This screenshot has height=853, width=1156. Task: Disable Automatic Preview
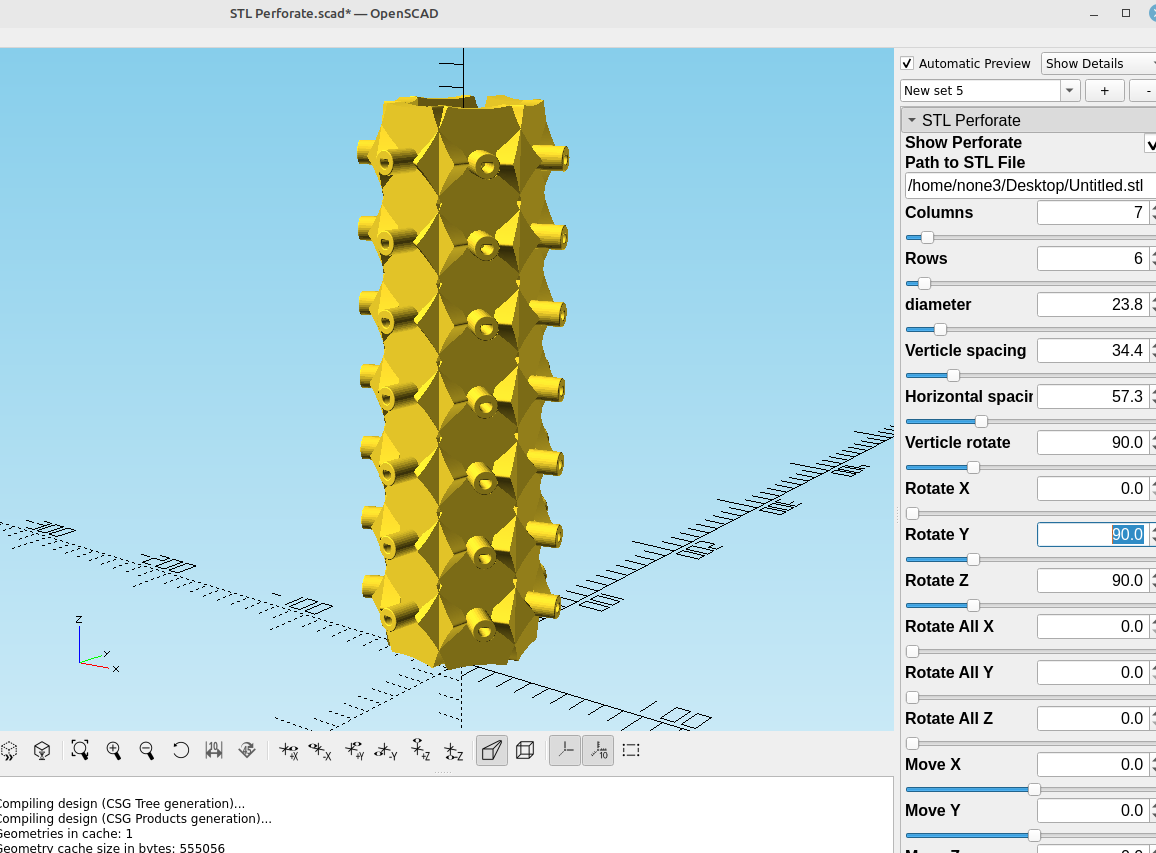[x=907, y=63]
